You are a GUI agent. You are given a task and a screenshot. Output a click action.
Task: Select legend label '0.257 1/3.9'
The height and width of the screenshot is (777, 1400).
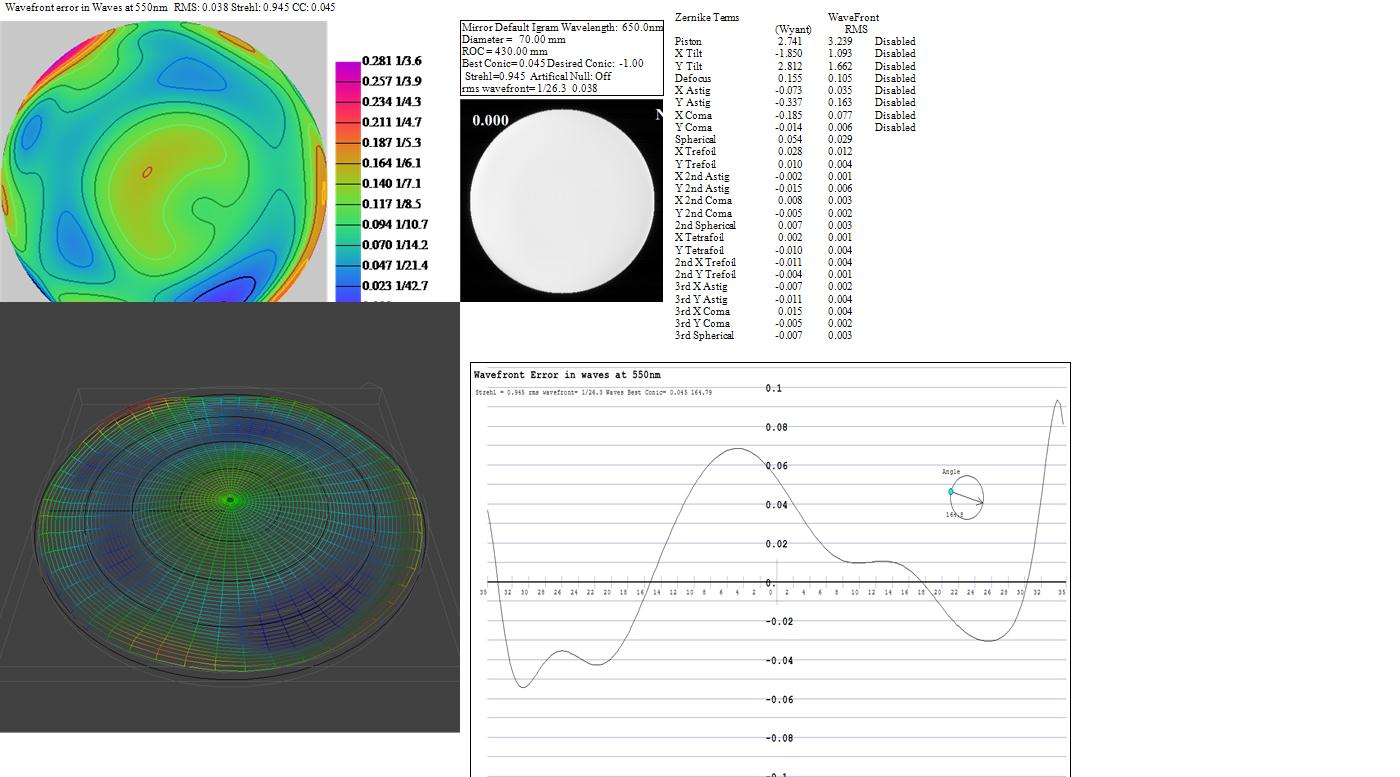(x=392, y=81)
